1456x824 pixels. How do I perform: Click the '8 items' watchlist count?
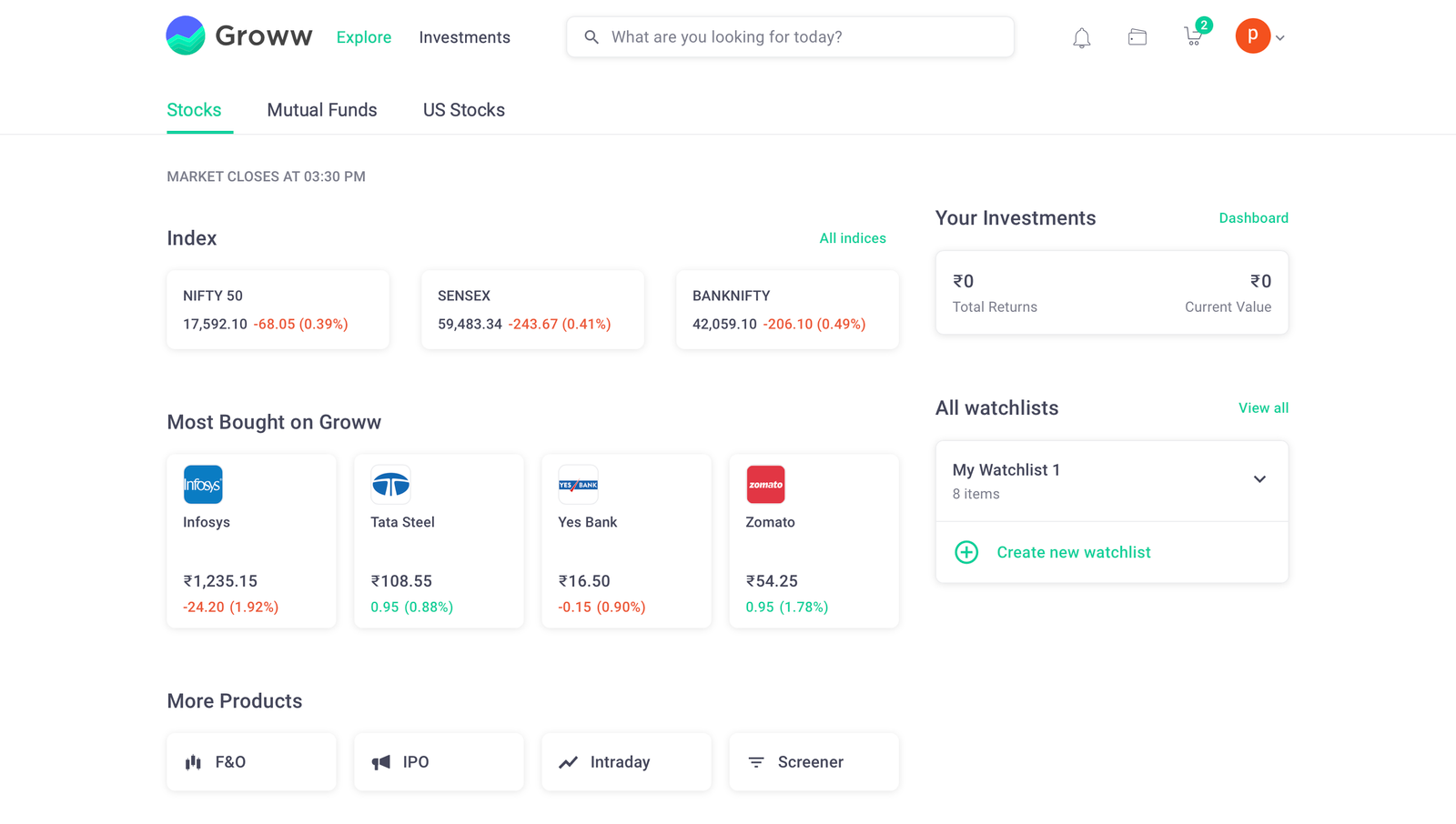click(976, 494)
